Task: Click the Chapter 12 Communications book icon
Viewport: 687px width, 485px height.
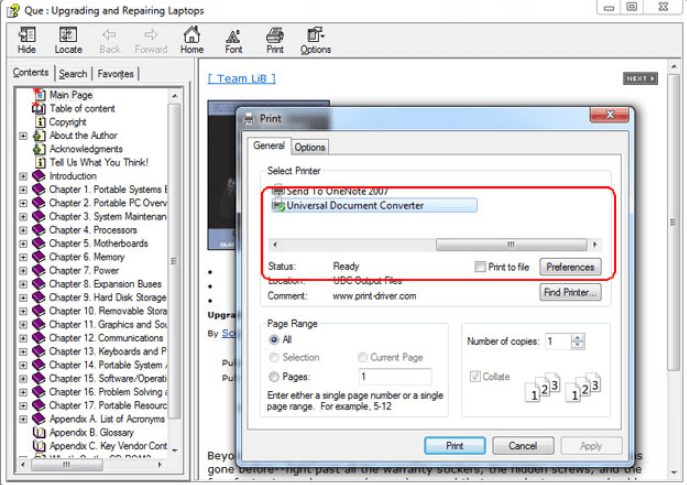Action: point(39,338)
